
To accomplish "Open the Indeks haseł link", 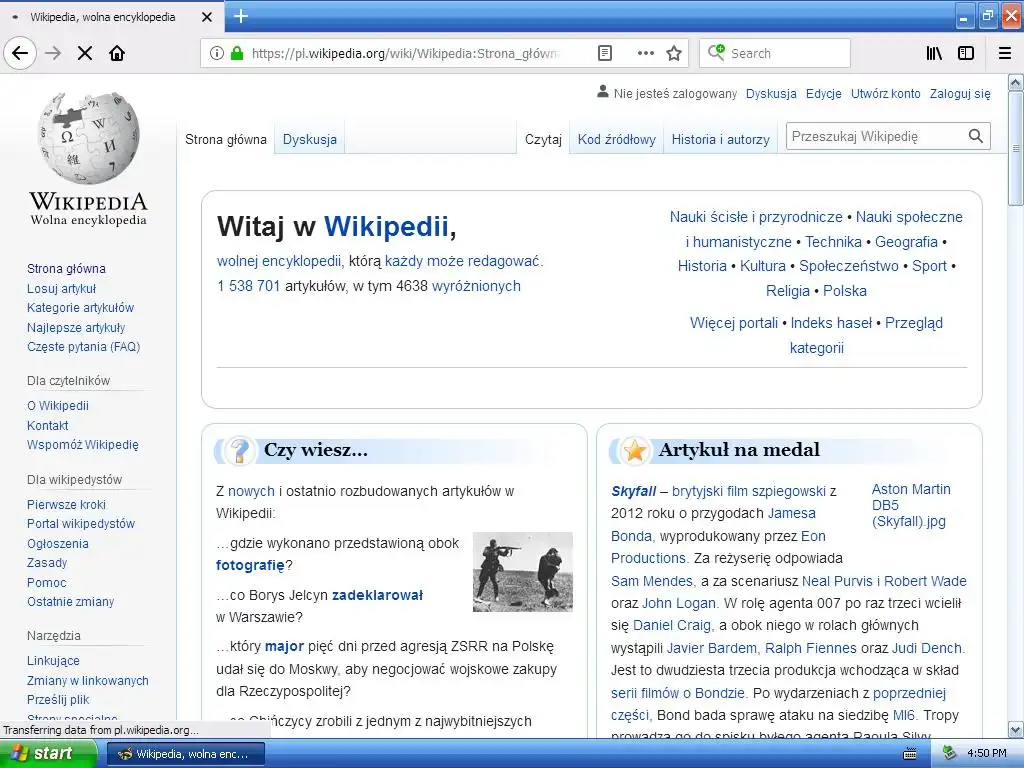I will point(831,323).
